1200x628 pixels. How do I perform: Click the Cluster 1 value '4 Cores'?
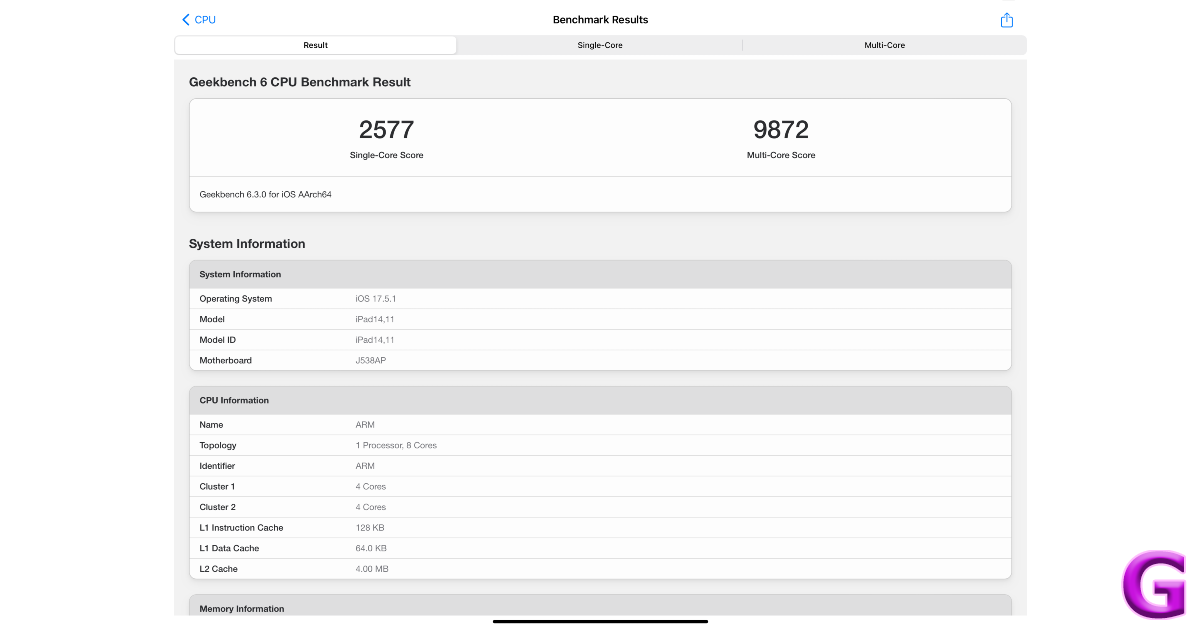click(x=370, y=487)
